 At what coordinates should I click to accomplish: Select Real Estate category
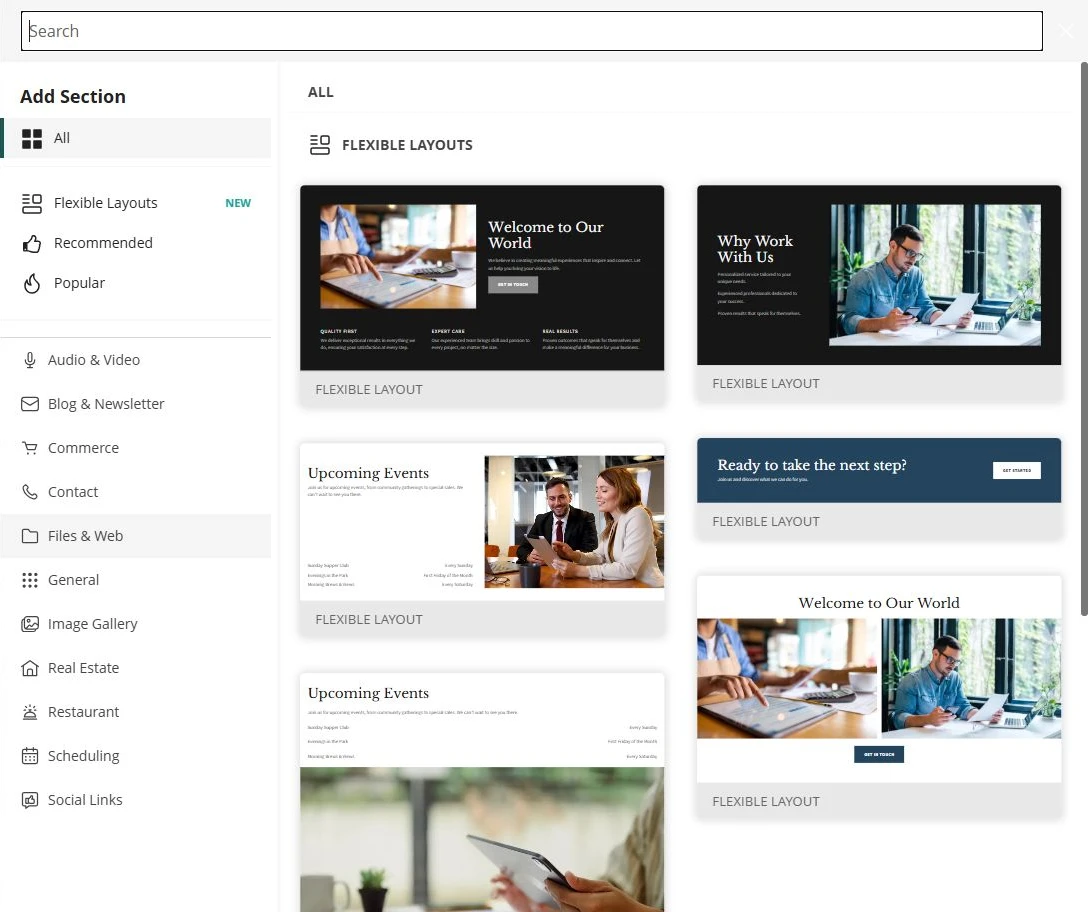pos(137,668)
